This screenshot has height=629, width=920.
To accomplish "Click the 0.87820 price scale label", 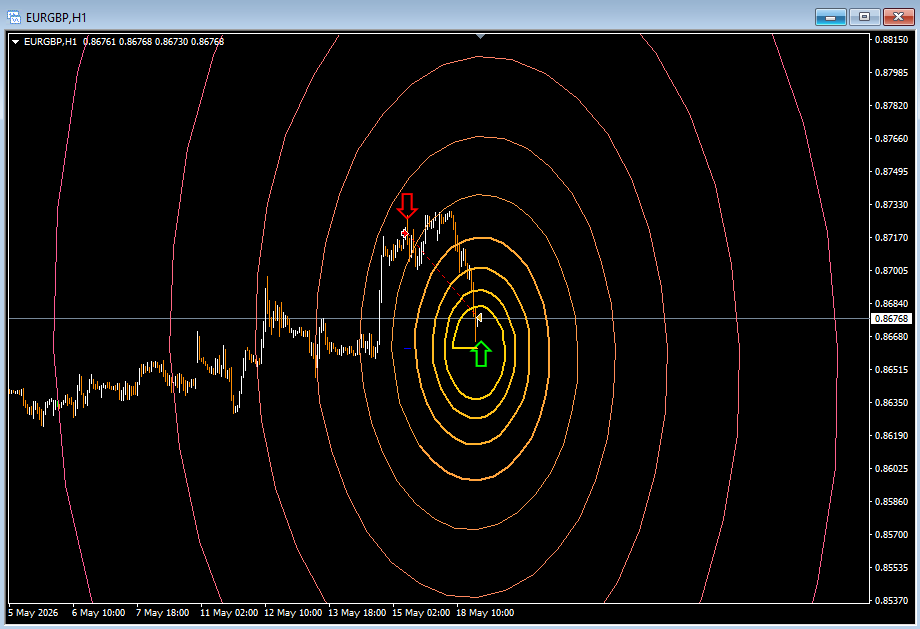I will [891, 106].
